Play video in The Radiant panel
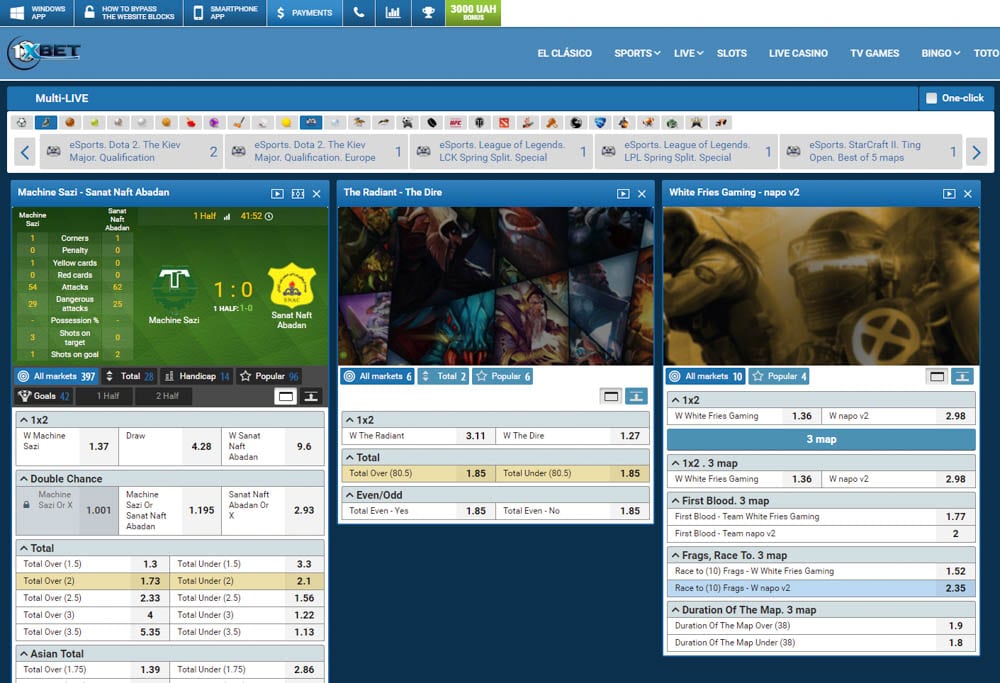Image resolution: width=1000 pixels, height=683 pixels. (x=623, y=193)
